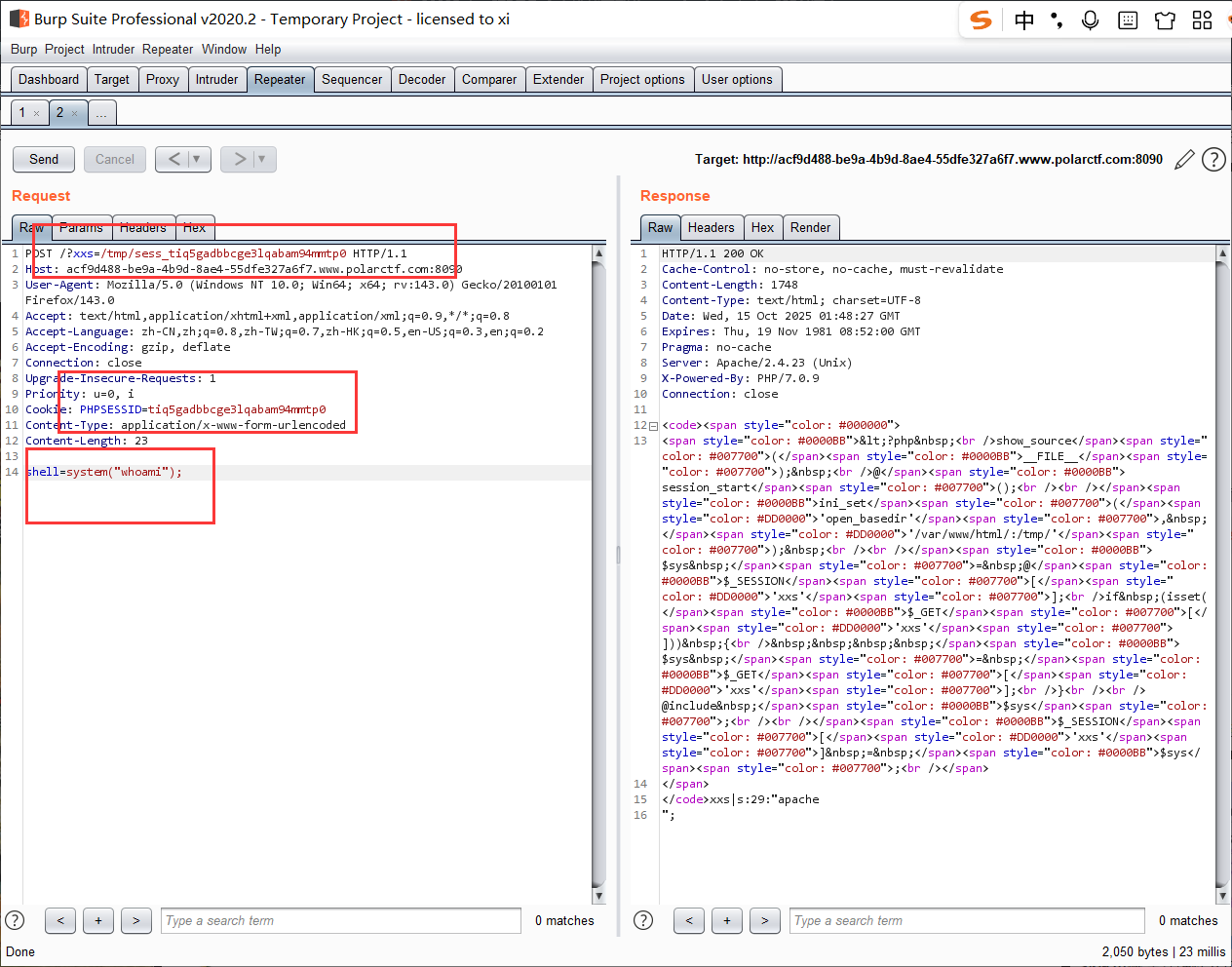Image resolution: width=1232 pixels, height=967 pixels.
Task: Click request search next match button
Action: click(136, 920)
